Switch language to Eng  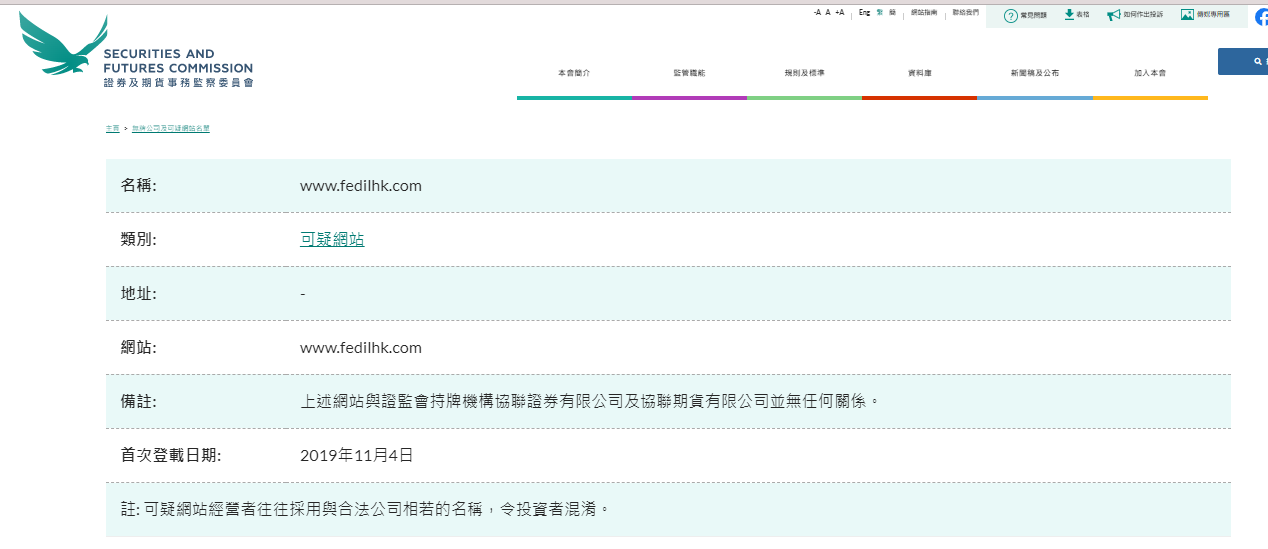[x=864, y=13]
